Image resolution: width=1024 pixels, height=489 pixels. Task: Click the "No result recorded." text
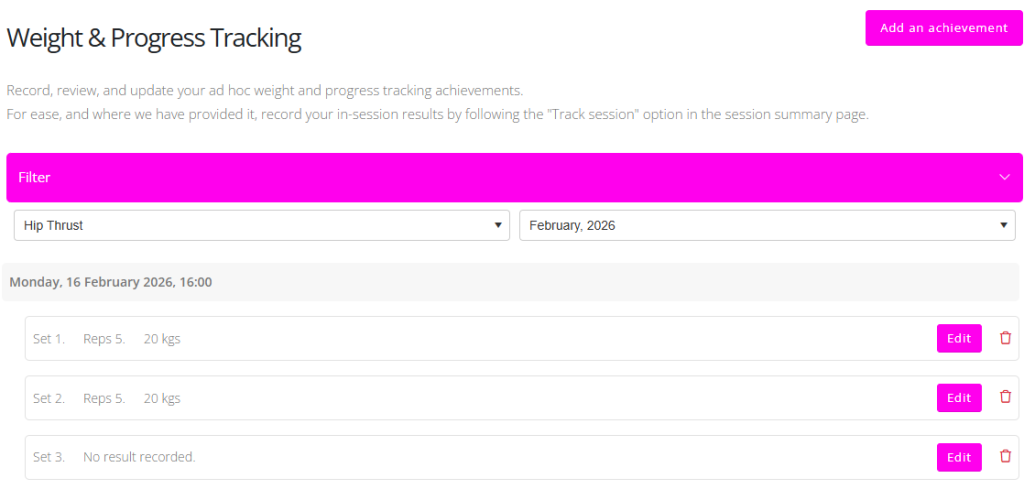pos(139,457)
